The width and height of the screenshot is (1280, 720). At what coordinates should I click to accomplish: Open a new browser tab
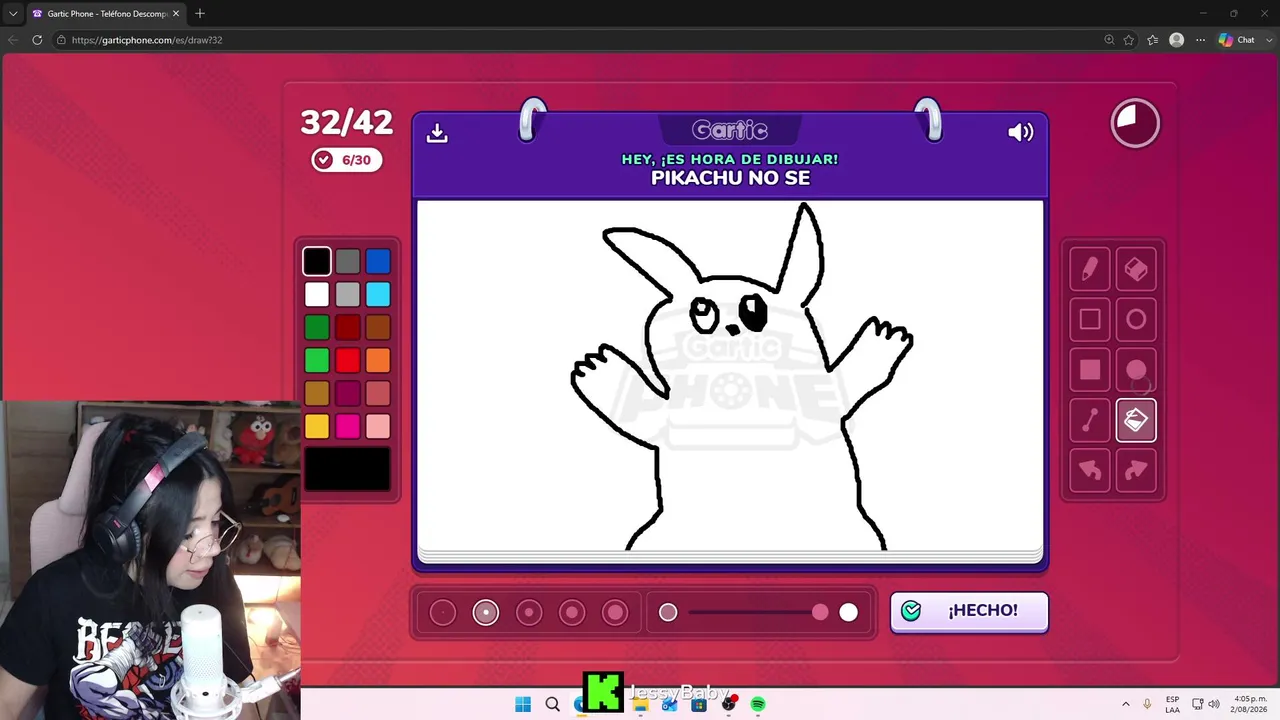[200, 13]
